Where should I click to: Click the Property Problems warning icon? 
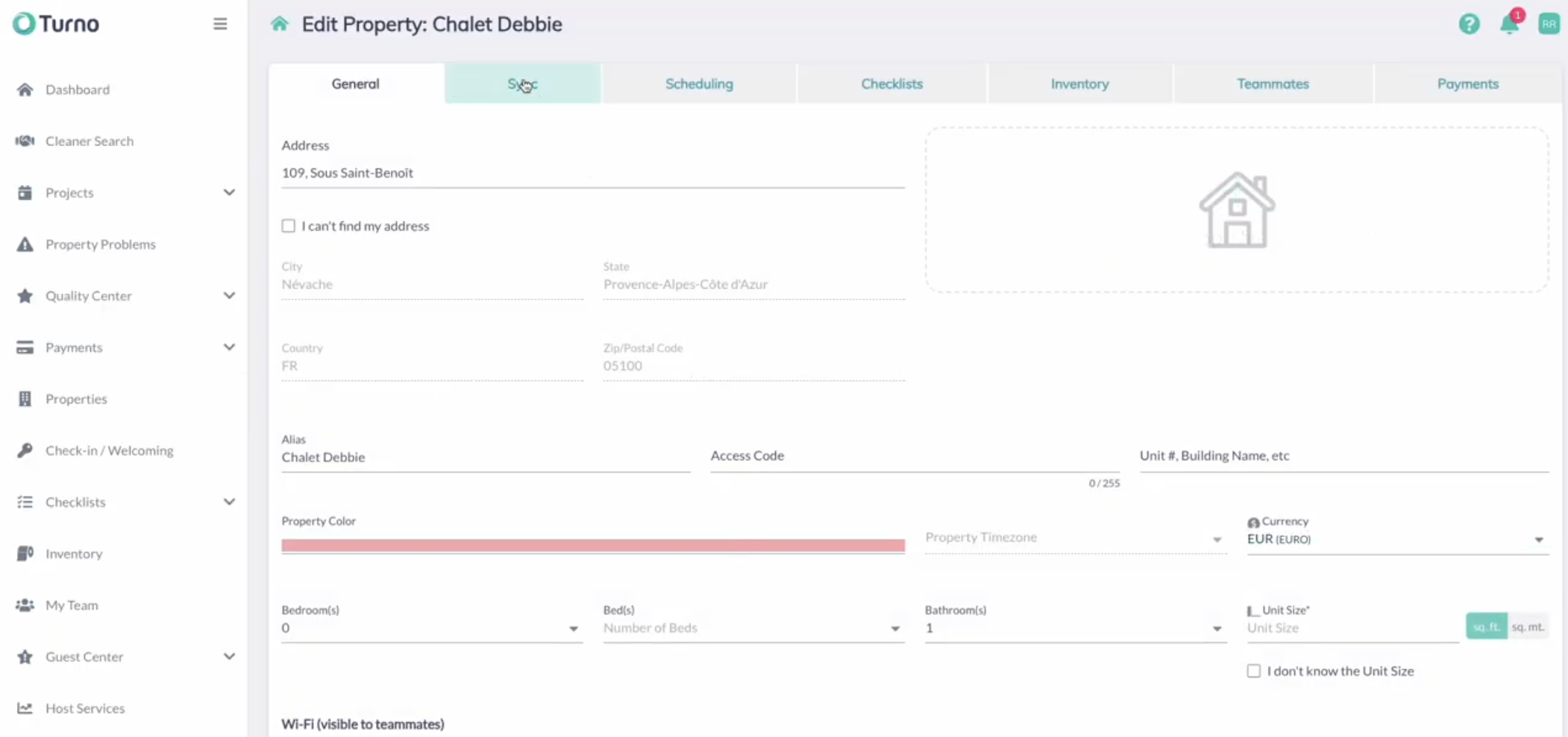pos(25,245)
